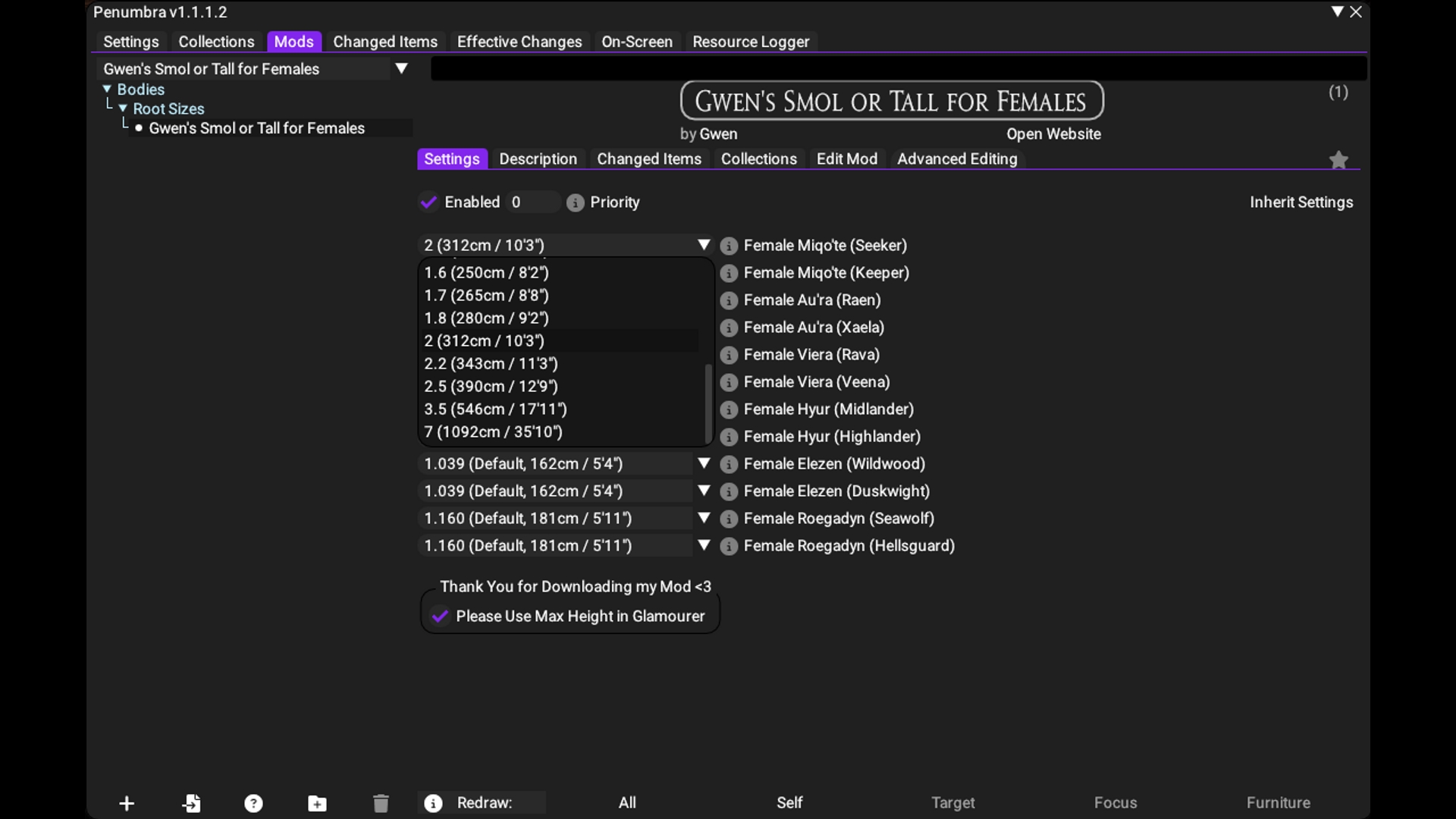The width and height of the screenshot is (1456, 819).
Task: Click the Priority number input field
Action: pos(534,202)
